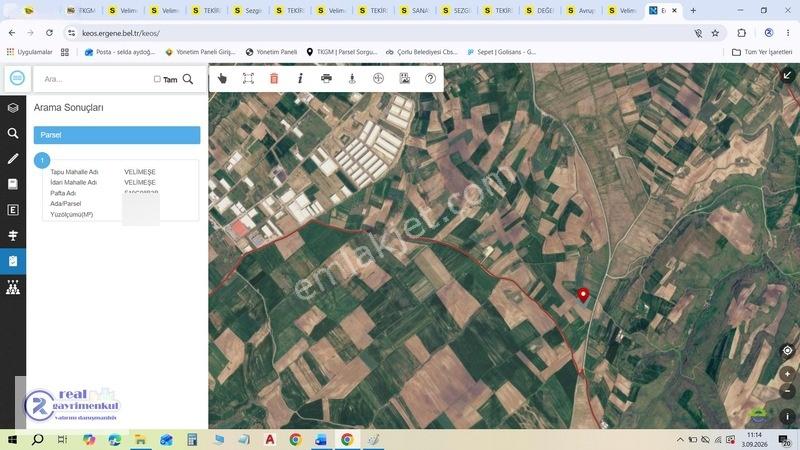Open the red A application in taskbar
Viewport: 800px width, 450px height.
269,439
